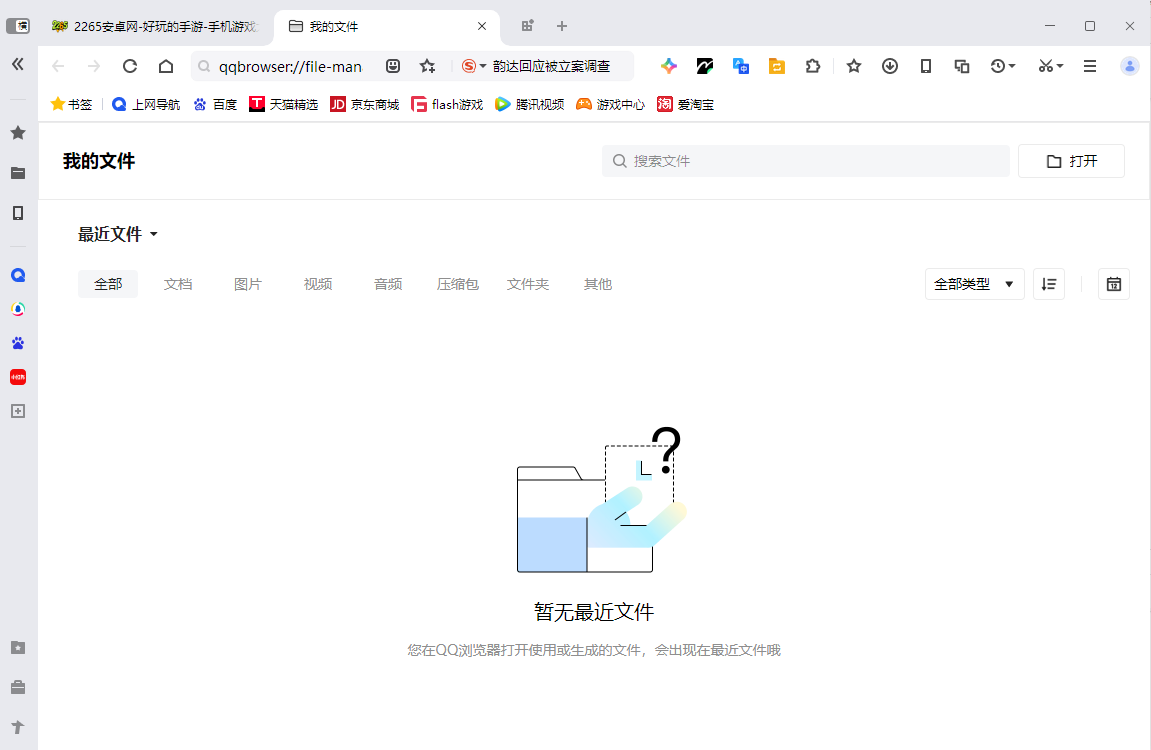1151x750 pixels.
Task: Click the 打开 button to open files
Action: (x=1071, y=161)
